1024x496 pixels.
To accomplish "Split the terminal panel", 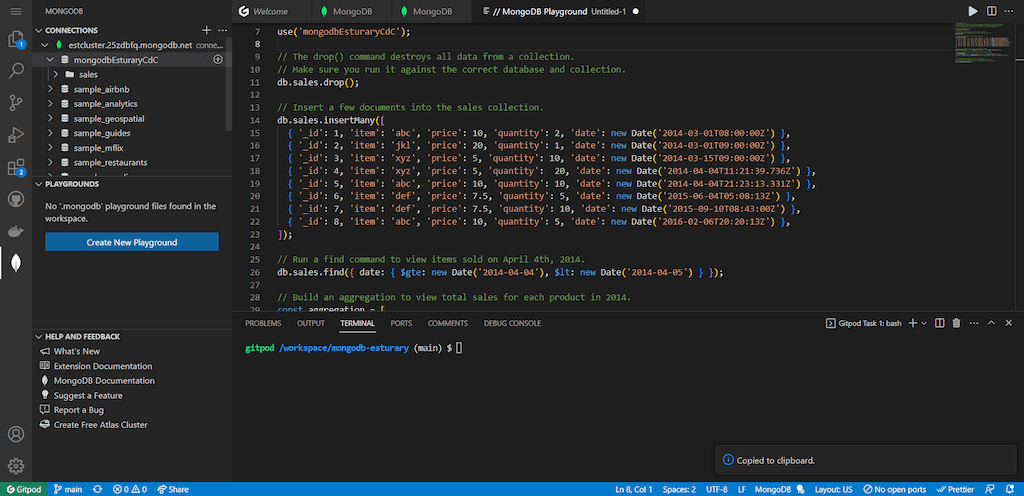I will tap(940, 323).
